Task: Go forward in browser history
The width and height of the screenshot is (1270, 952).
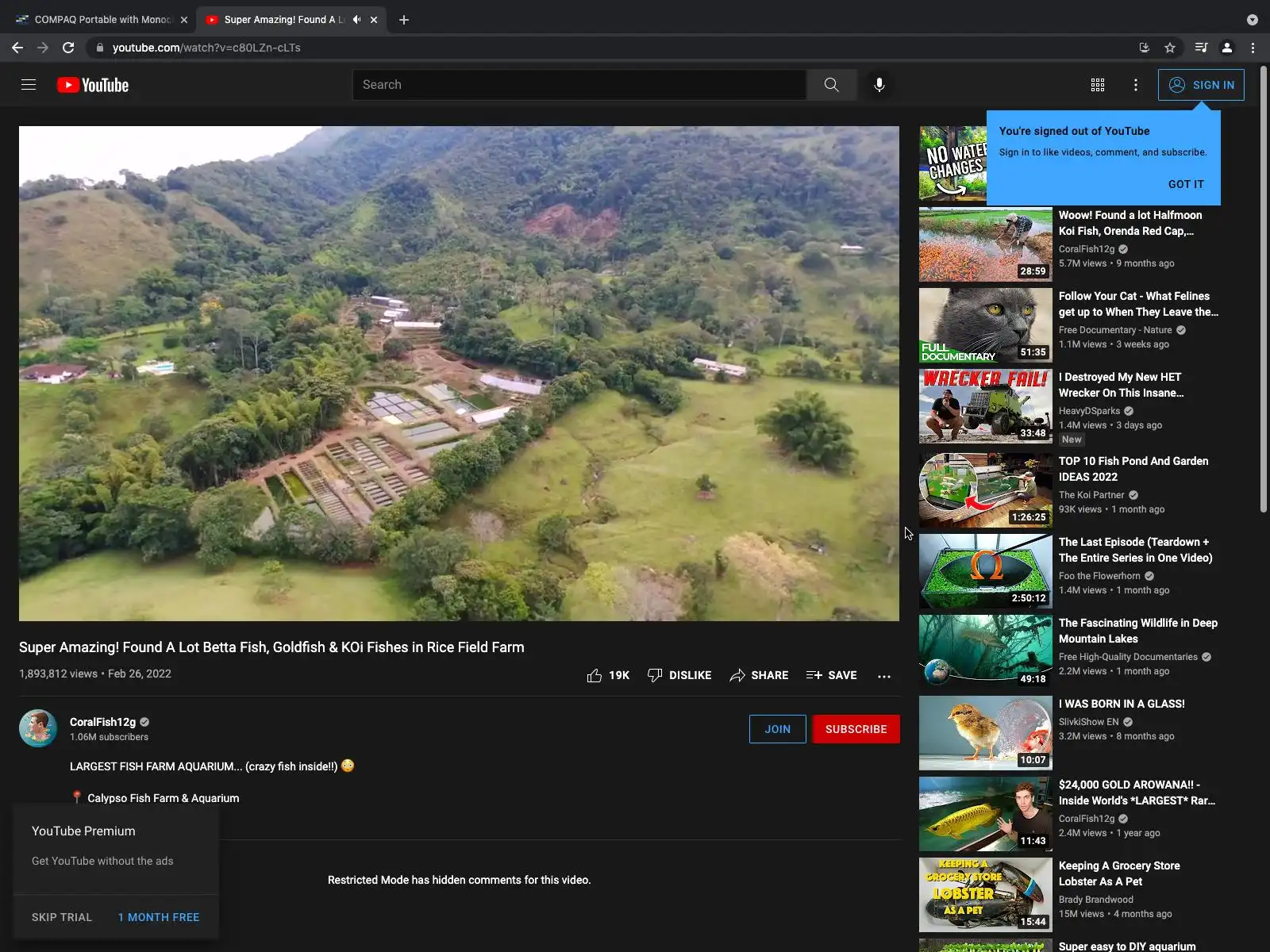Action: click(43, 48)
